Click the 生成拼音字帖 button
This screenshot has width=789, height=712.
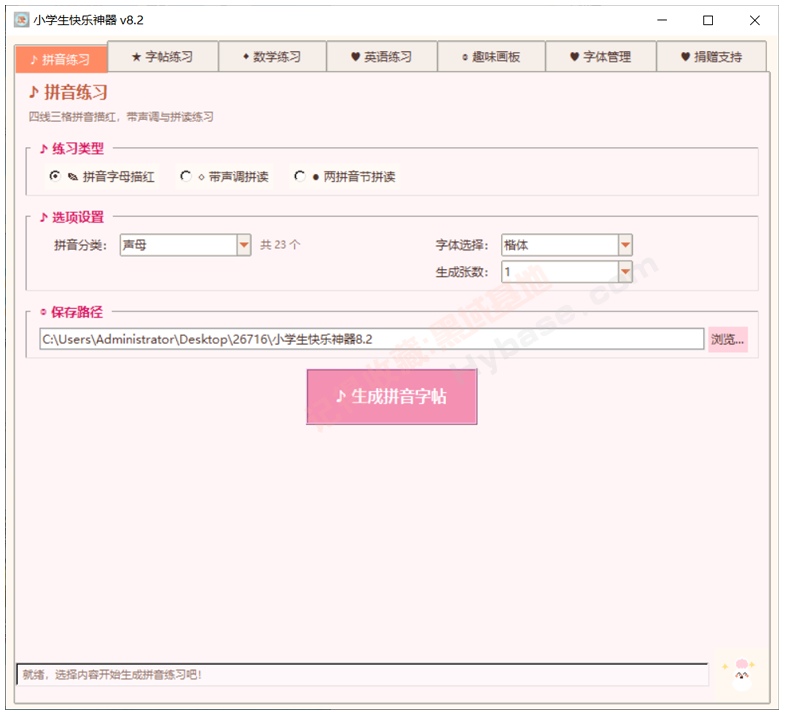(391, 397)
